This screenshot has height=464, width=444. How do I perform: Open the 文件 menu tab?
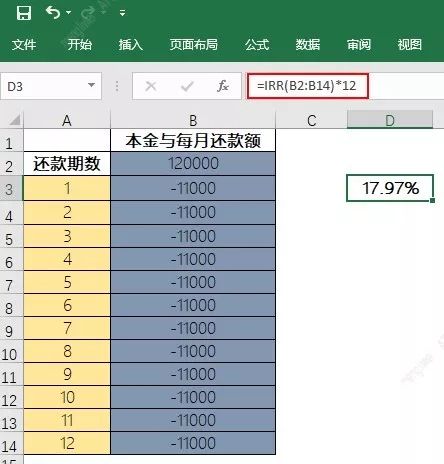pos(24,44)
